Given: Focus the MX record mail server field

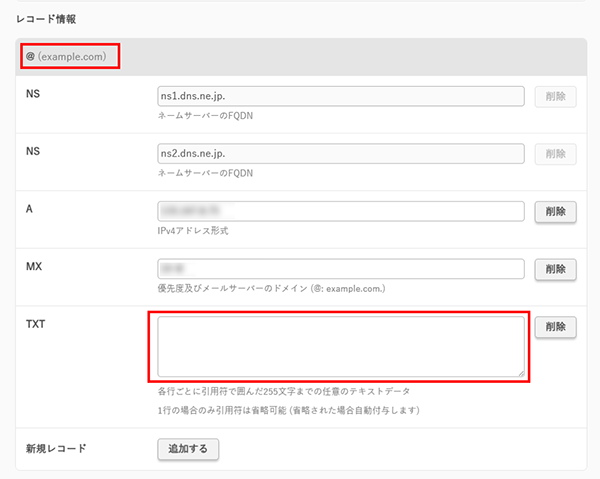Looking at the screenshot, I should pos(341,269).
